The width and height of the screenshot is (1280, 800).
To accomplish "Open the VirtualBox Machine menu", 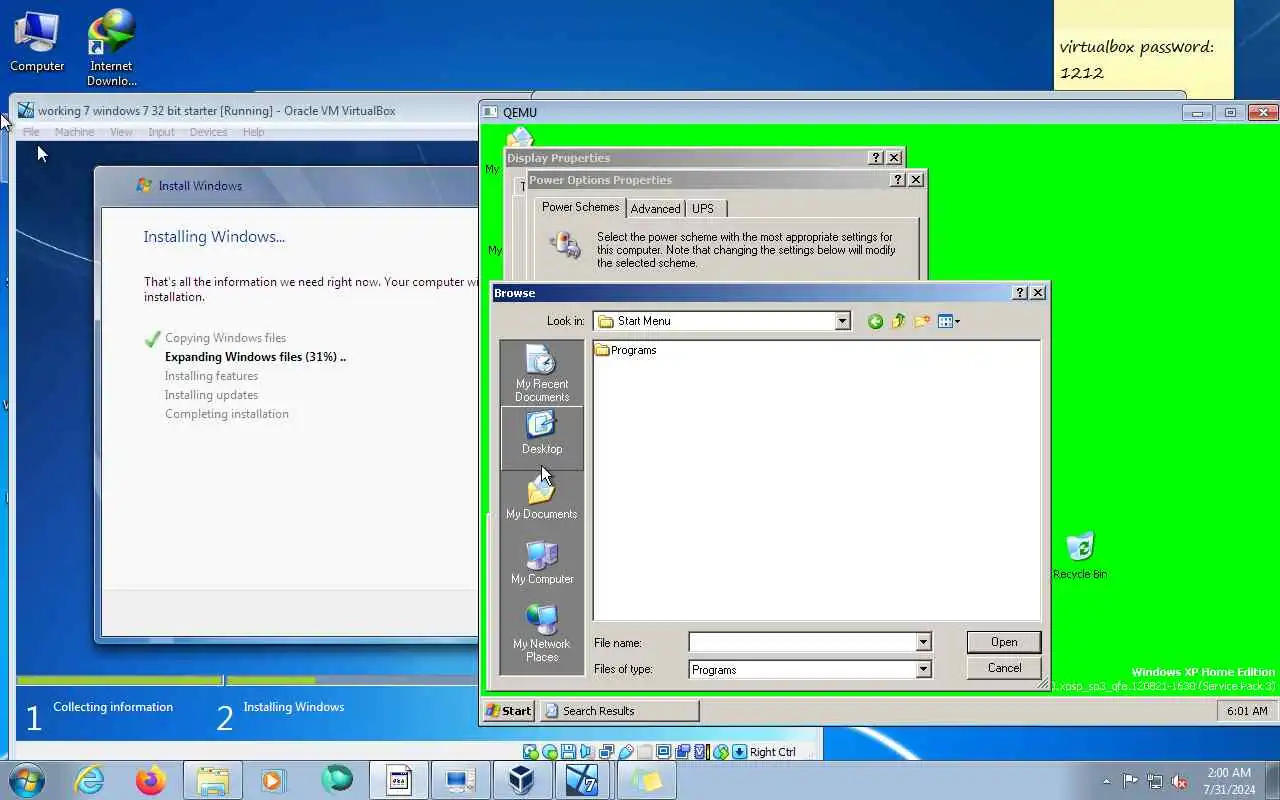I will tap(74, 132).
